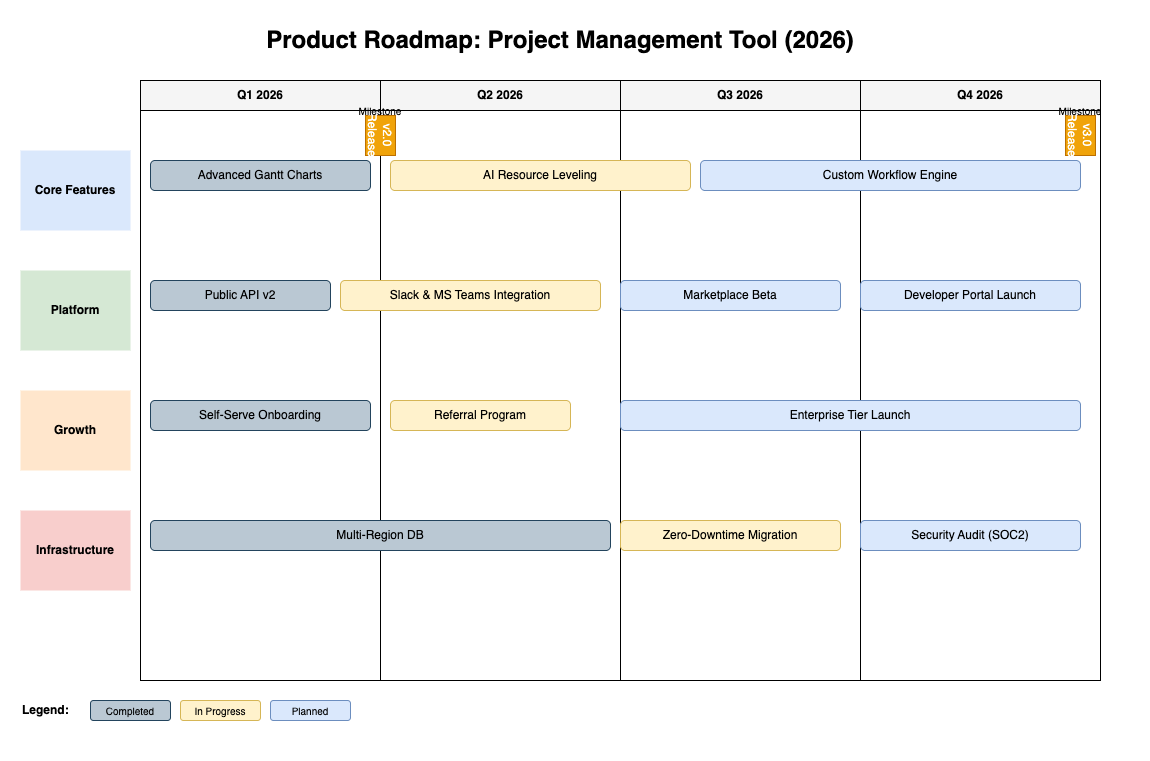Click the Developer Portal Launch bar
1150x761 pixels.
970,295
